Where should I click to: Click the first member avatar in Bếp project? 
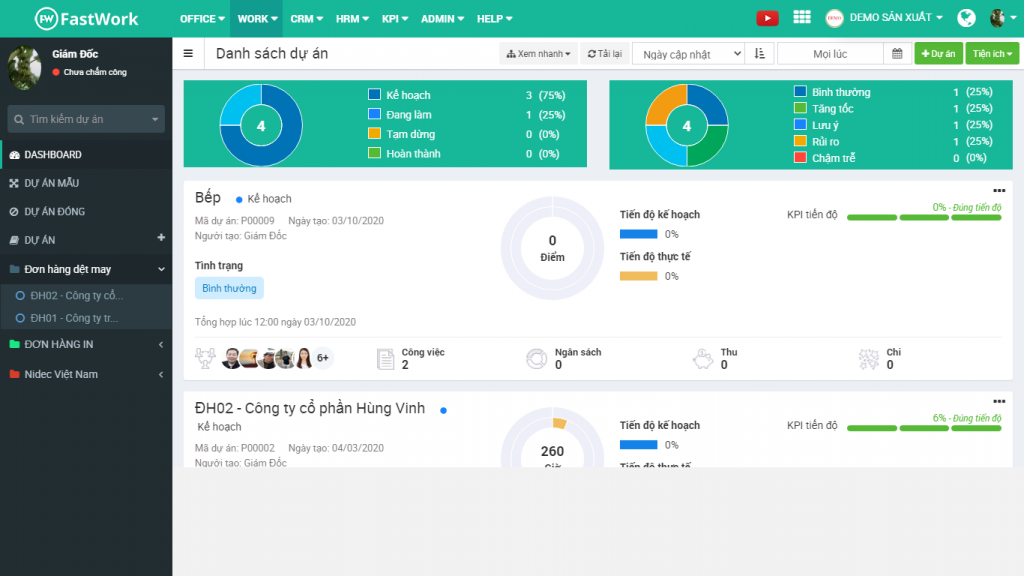[x=230, y=358]
